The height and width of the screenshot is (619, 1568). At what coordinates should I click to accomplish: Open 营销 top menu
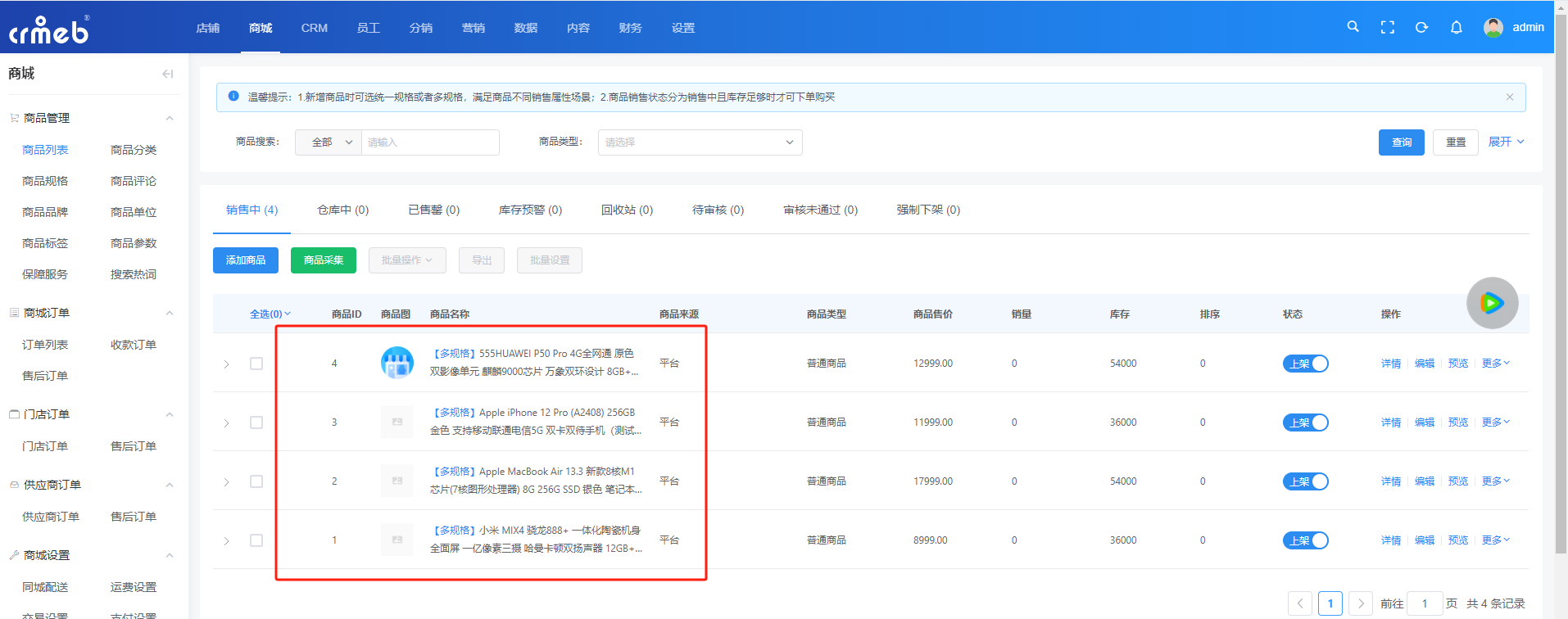(x=474, y=28)
